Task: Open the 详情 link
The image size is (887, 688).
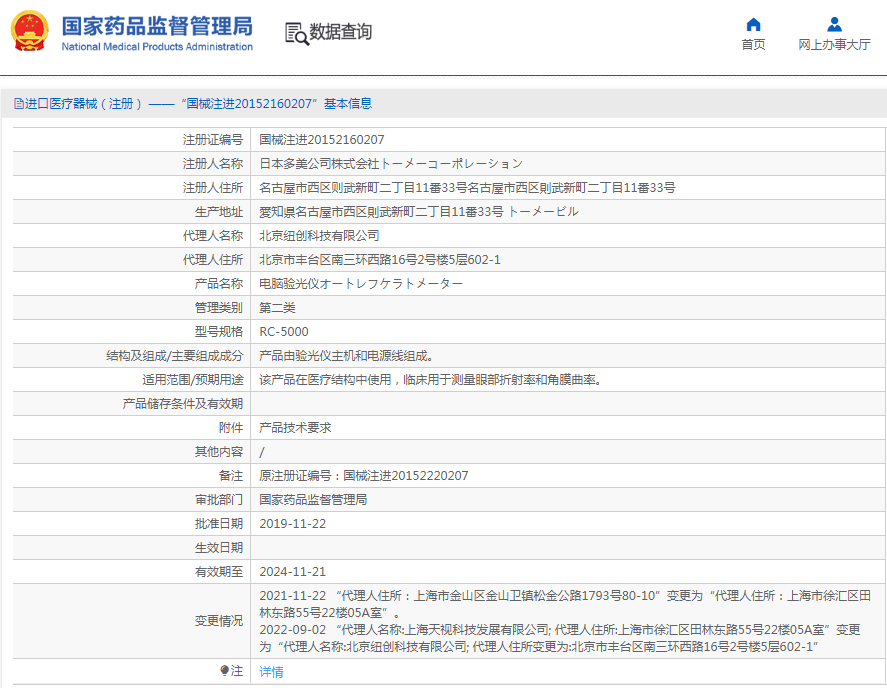Action: click(x=271, y=672)
